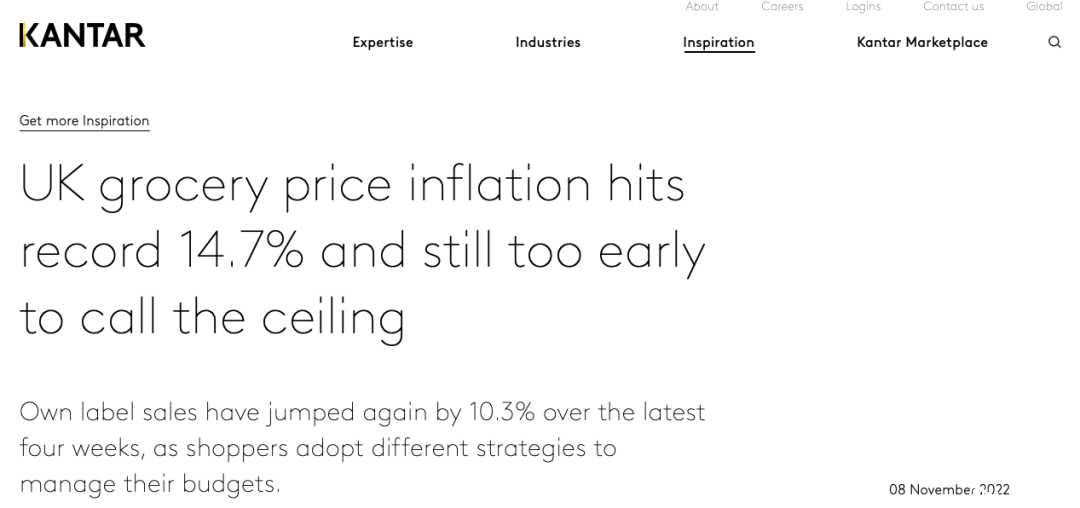Open the search magnifier icon
The width and height of the screenshot is (1080, 508).
point(1055,42)
